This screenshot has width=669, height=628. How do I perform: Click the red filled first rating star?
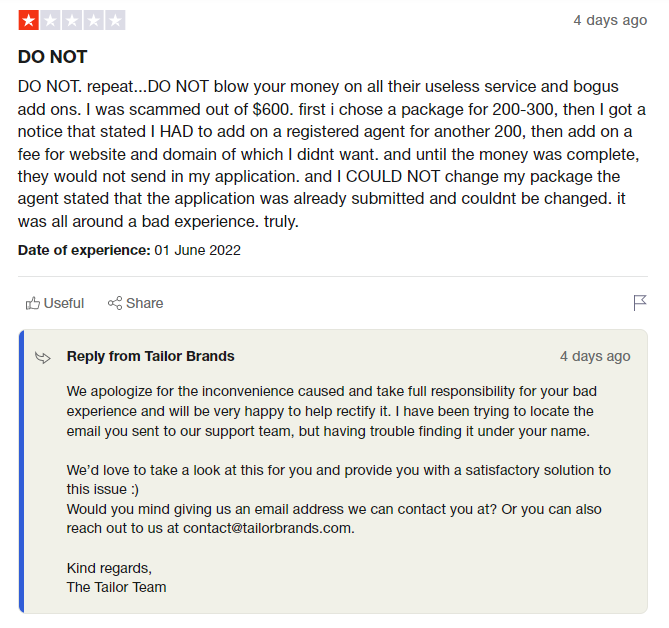(28, 20)
